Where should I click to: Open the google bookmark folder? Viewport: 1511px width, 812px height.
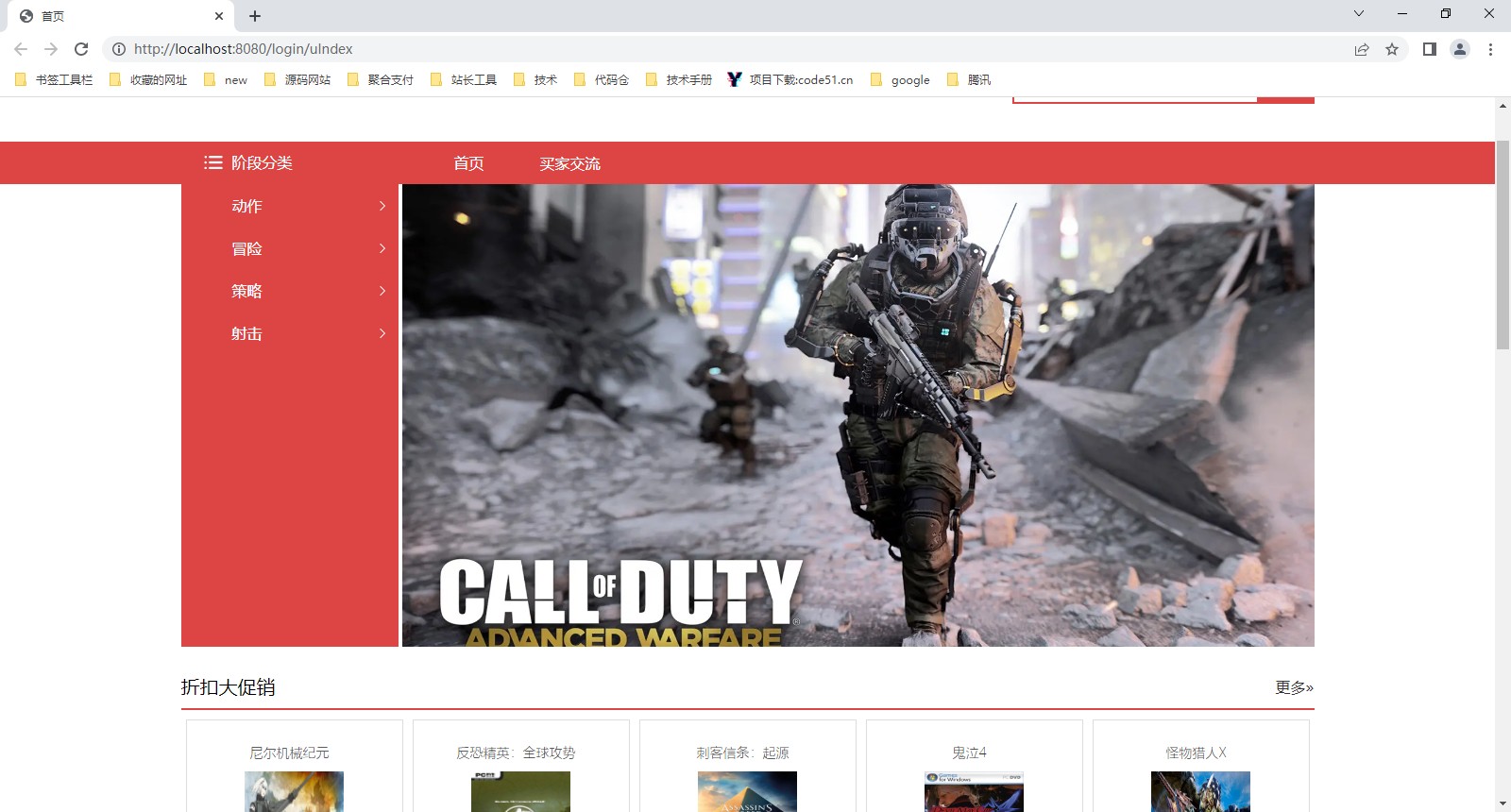[900, 80]
